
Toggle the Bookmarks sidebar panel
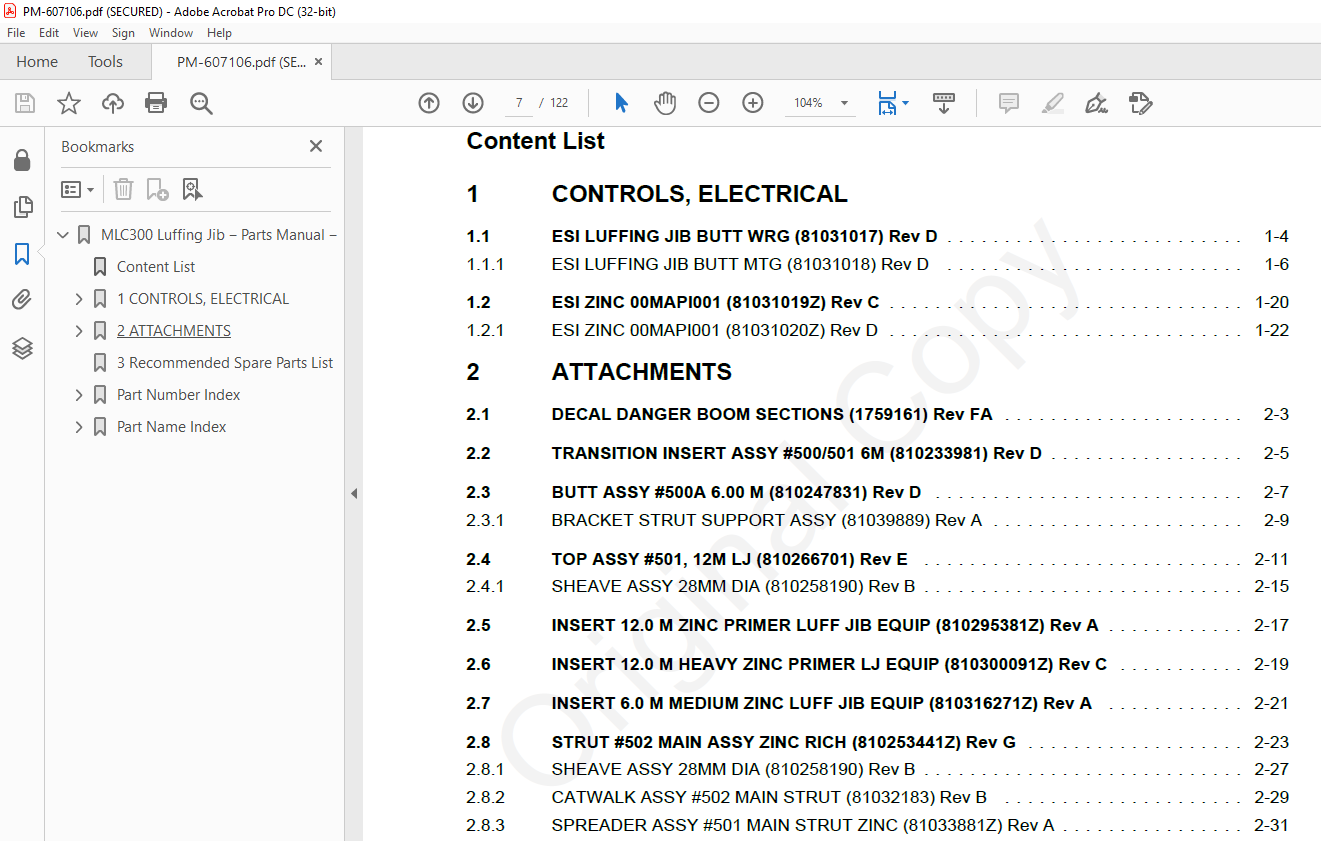click(x=22, y=254)
